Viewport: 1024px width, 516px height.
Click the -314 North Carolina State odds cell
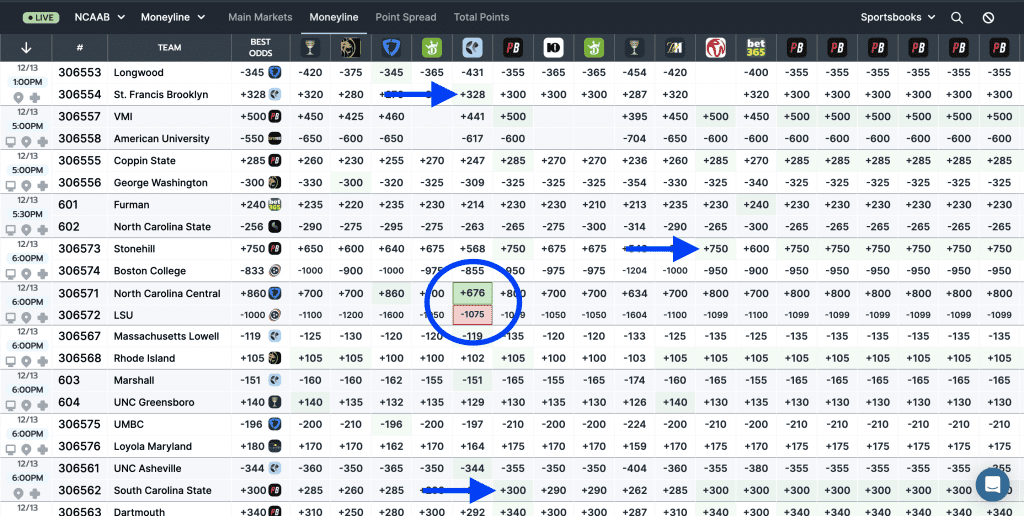pyautogui.click(x=635, y=227)
